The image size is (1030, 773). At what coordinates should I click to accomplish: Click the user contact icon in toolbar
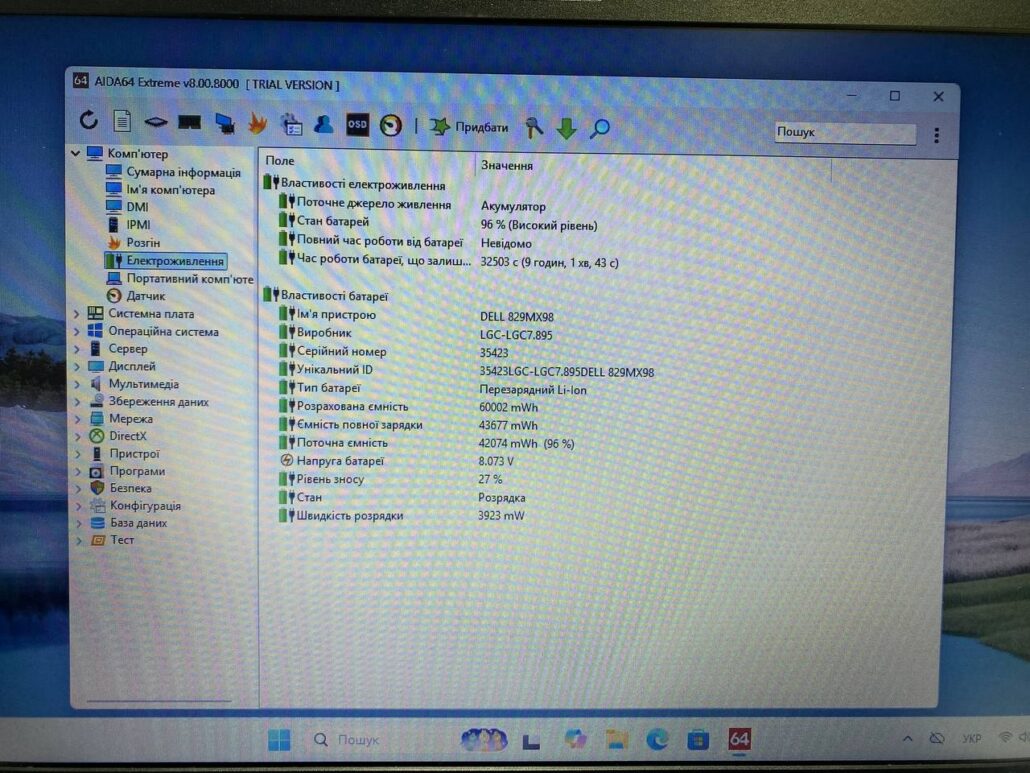tap(323, 125)
